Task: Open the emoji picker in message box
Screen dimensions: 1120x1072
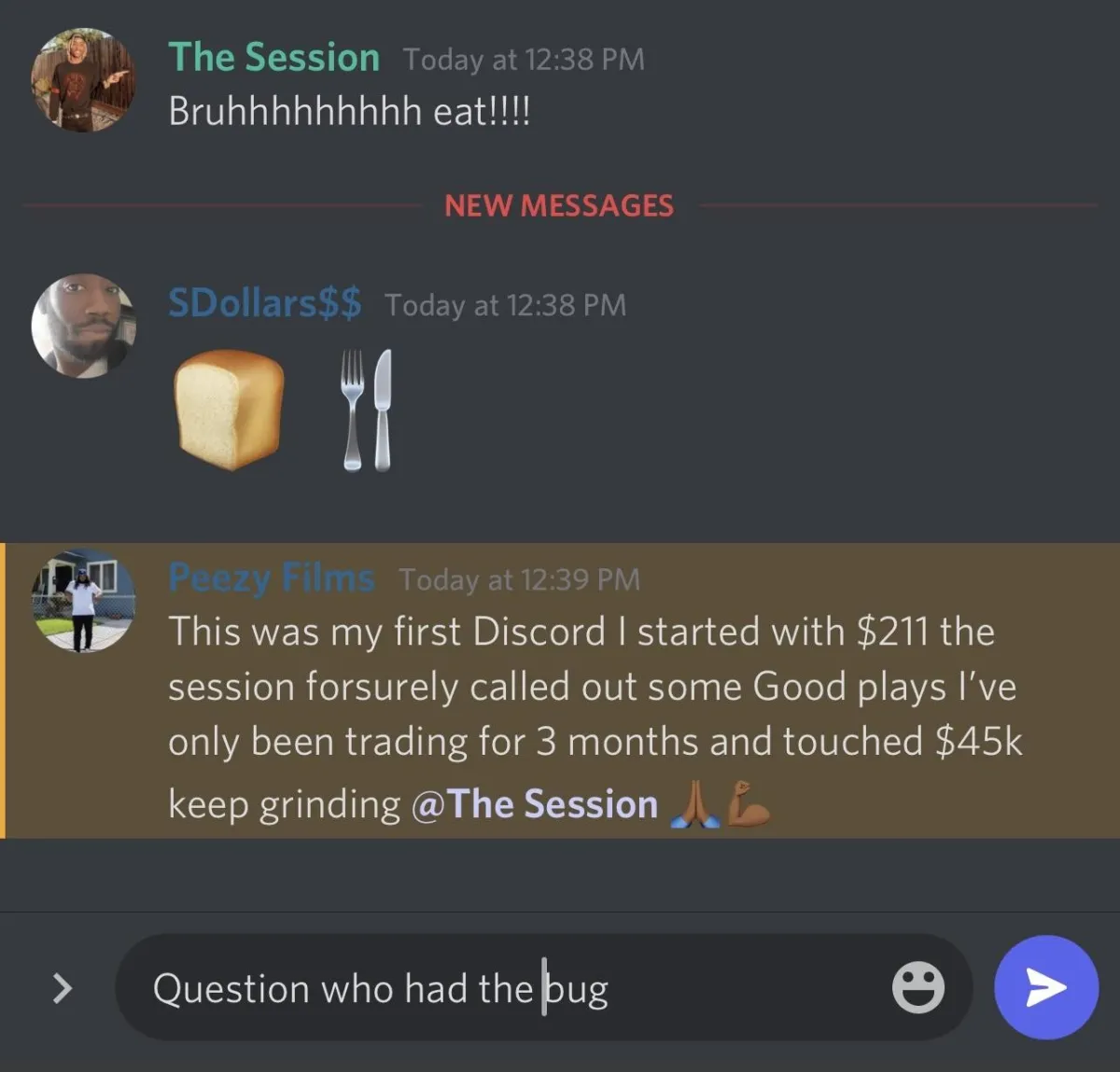Action: [x=918, y=987]
